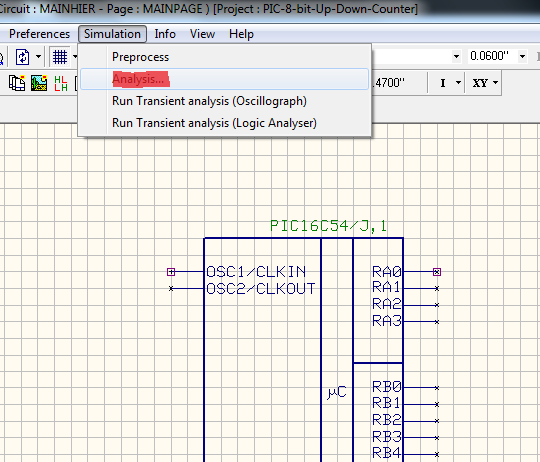Click the refresh page document icon
The image size is (540, 462).
point(23,57)
